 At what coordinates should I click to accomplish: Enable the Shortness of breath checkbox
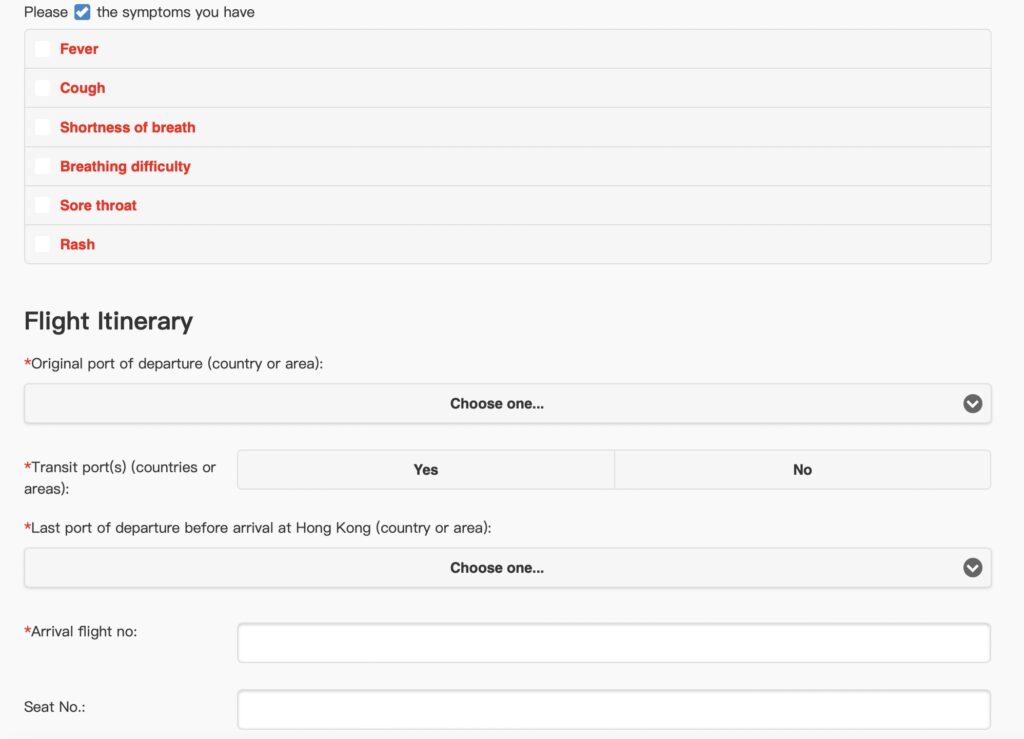(x=42, y=127)
